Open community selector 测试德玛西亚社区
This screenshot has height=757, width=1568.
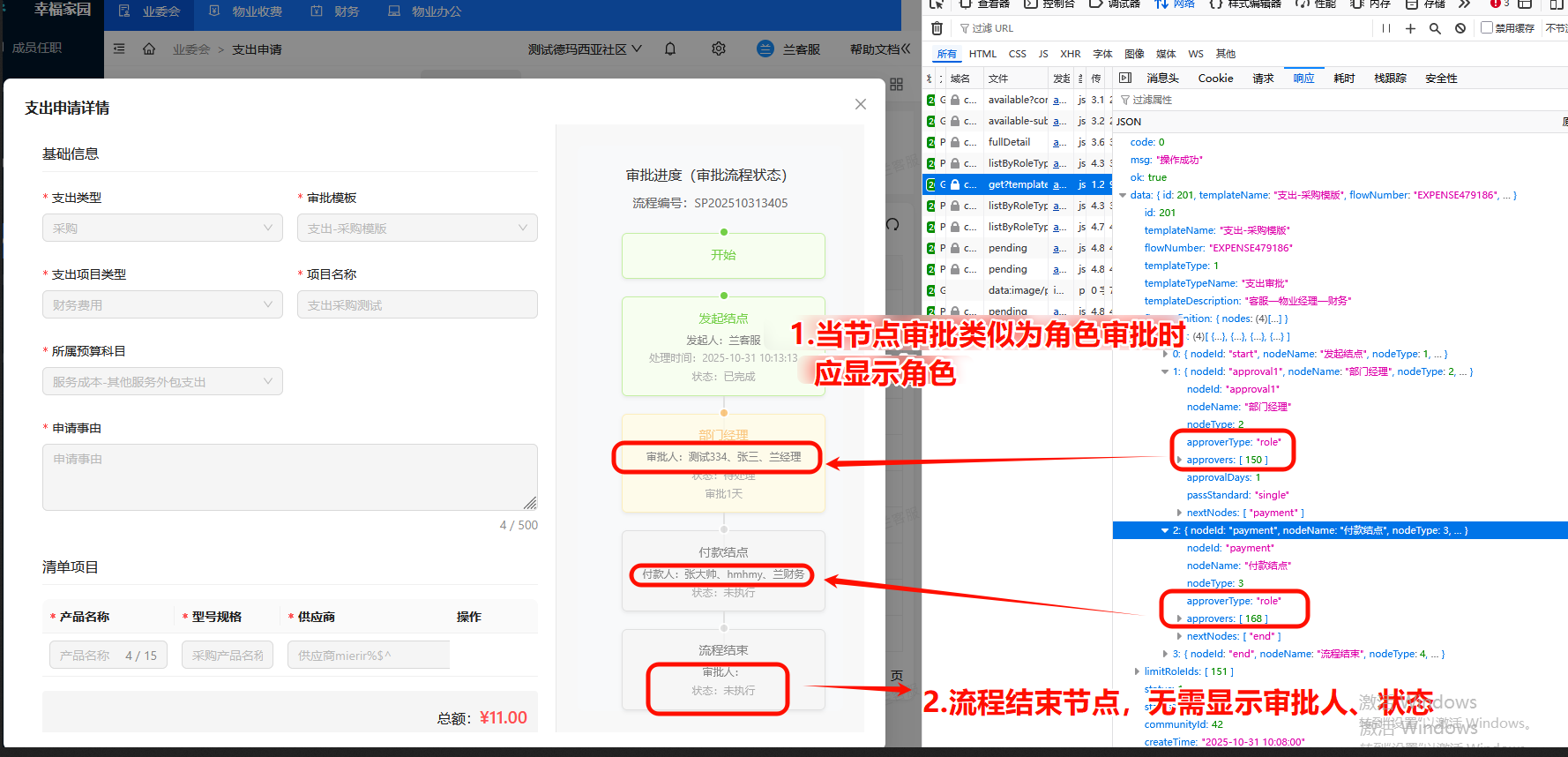pyautogui.click(x=585, y=49)
